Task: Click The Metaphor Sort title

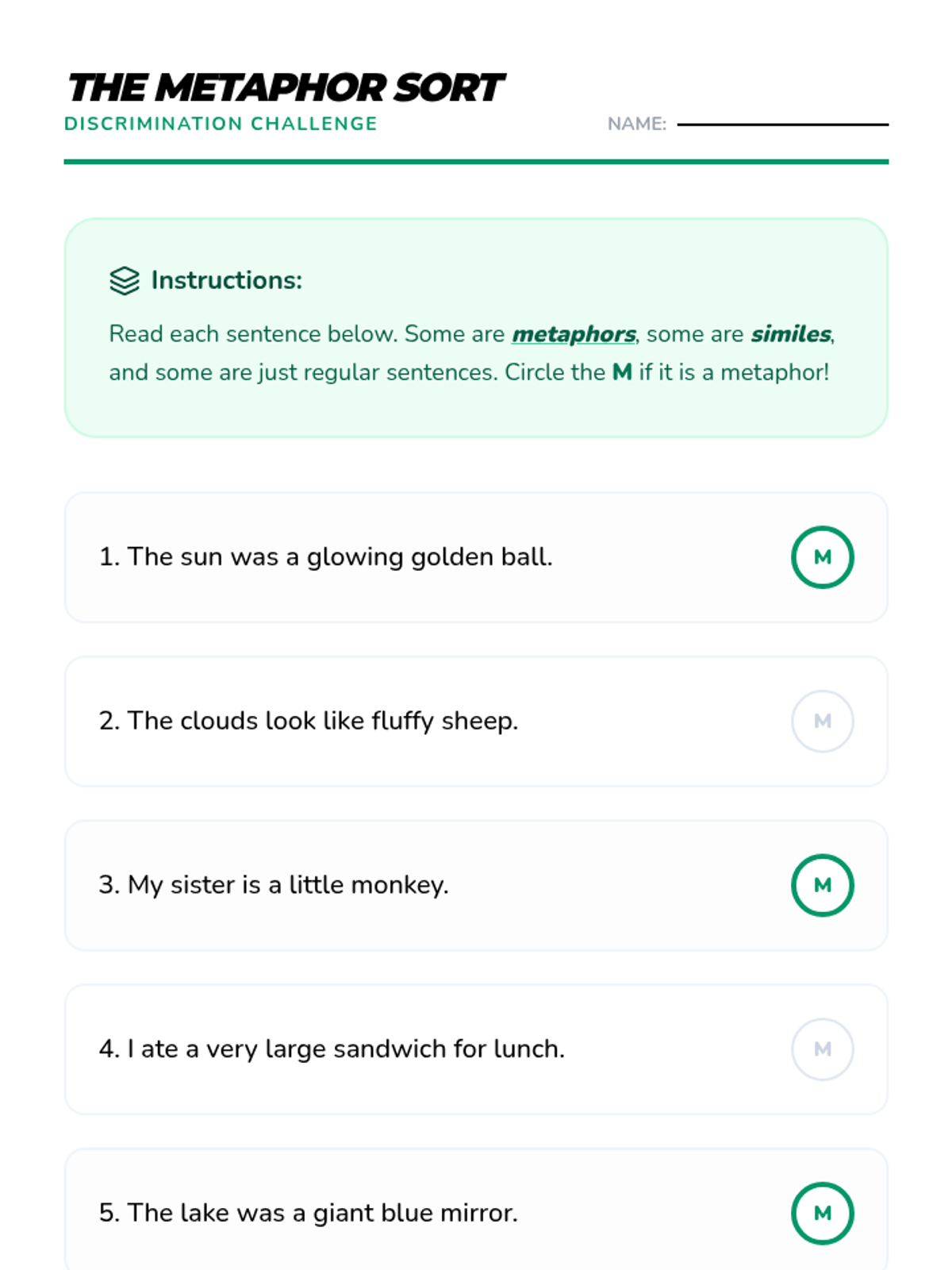Action: (x=286, y=87)
